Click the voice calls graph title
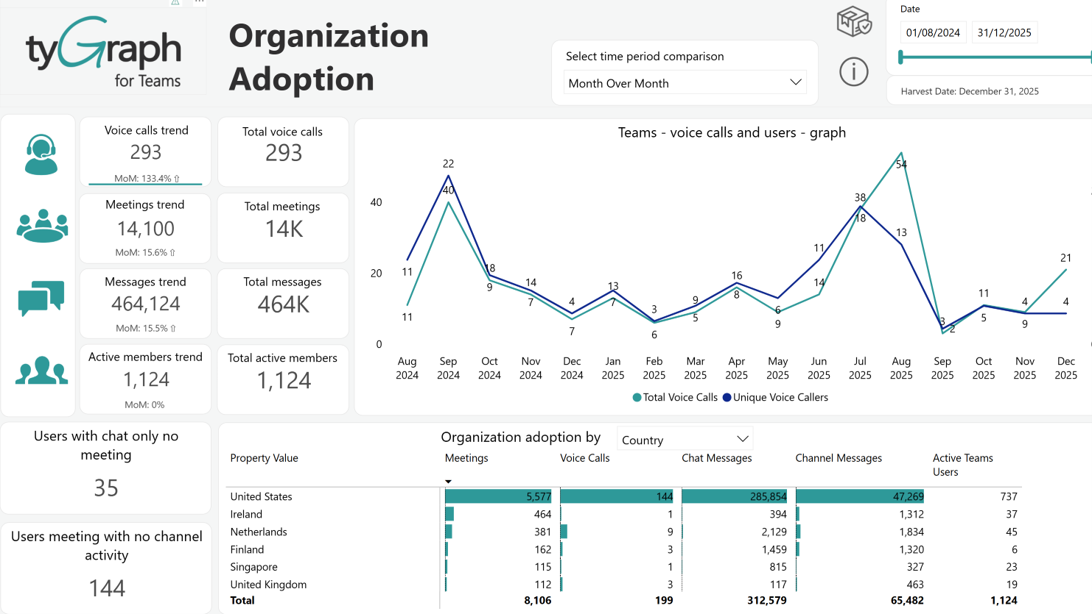The width and height of the screenshot is (1092, 614). (732, 132)
